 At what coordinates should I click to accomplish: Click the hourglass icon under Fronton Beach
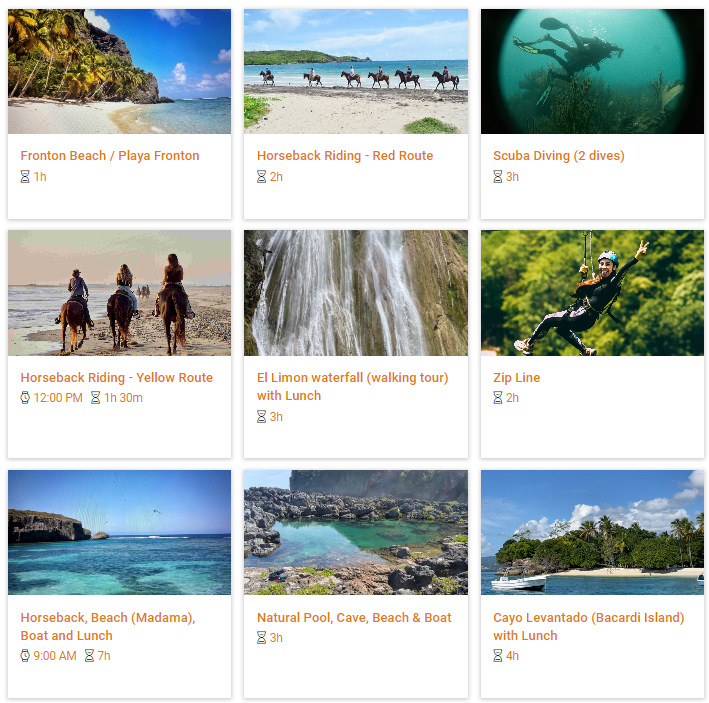coord(25,177)
